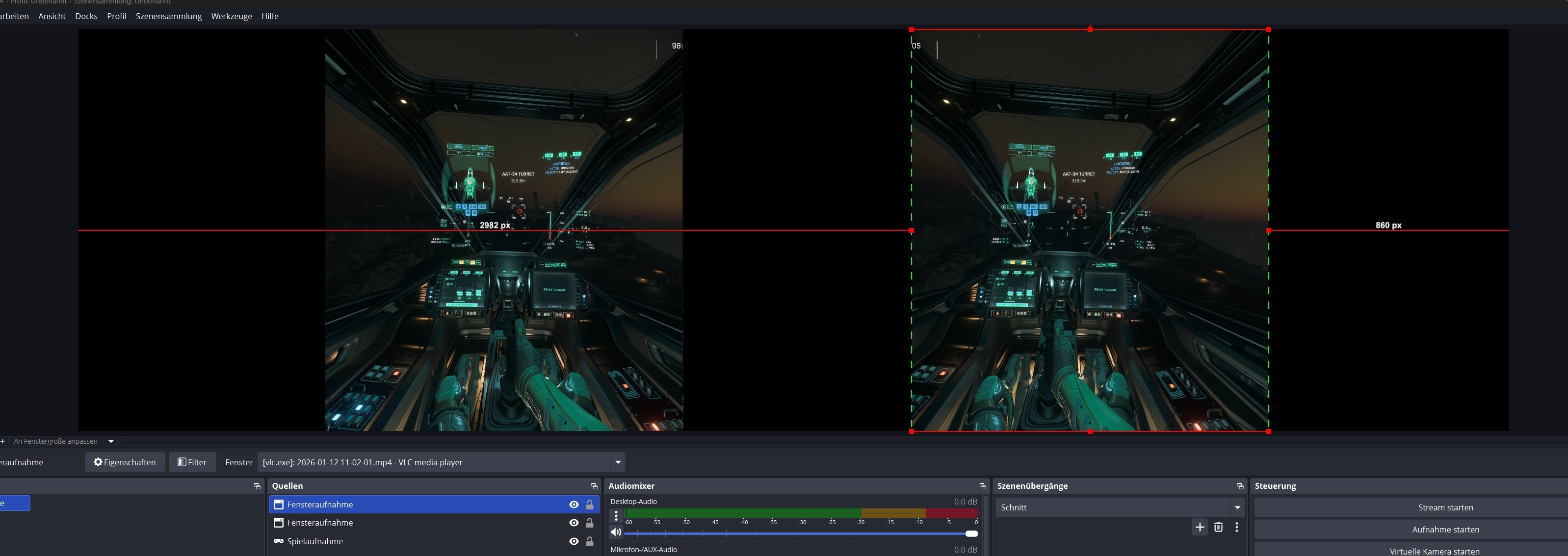Image resolution: width=1568 pixels, height=556 pixels.
Task: Hide the Spielaufnahme source
Action: [x=574, y=541]
